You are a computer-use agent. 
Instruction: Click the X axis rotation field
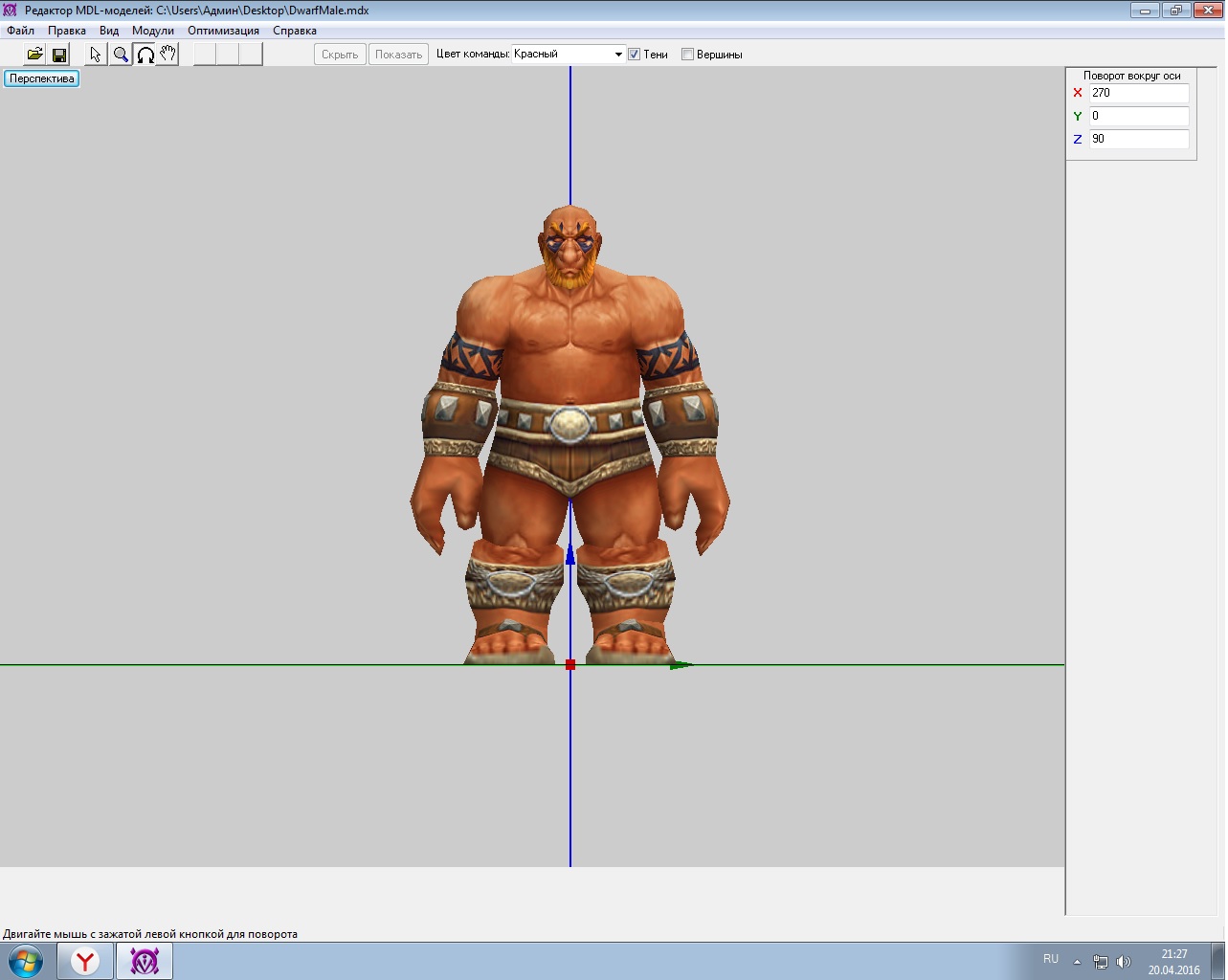[x=1139, y=93]
